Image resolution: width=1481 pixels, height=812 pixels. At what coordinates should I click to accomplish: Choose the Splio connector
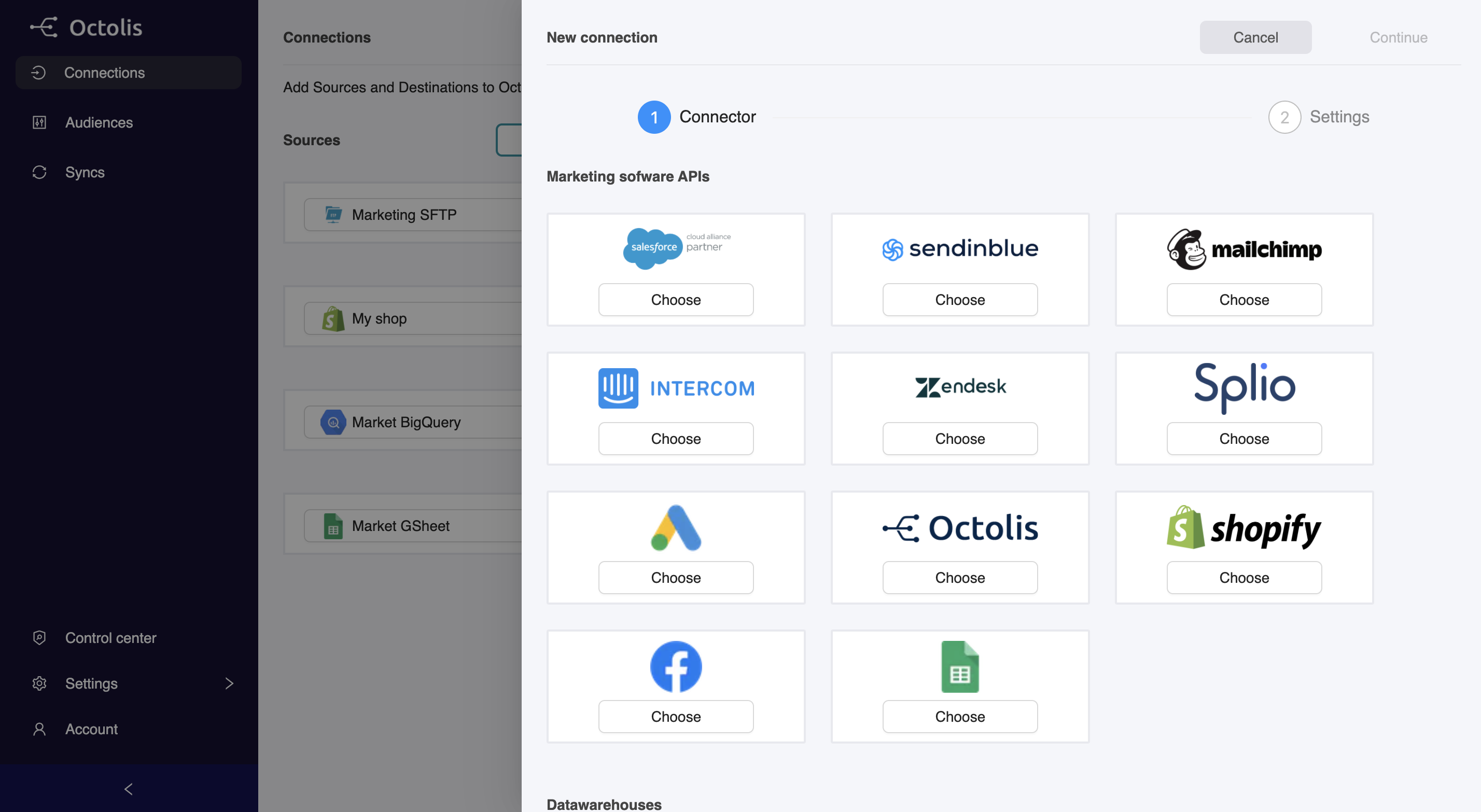click(1244, 439)
